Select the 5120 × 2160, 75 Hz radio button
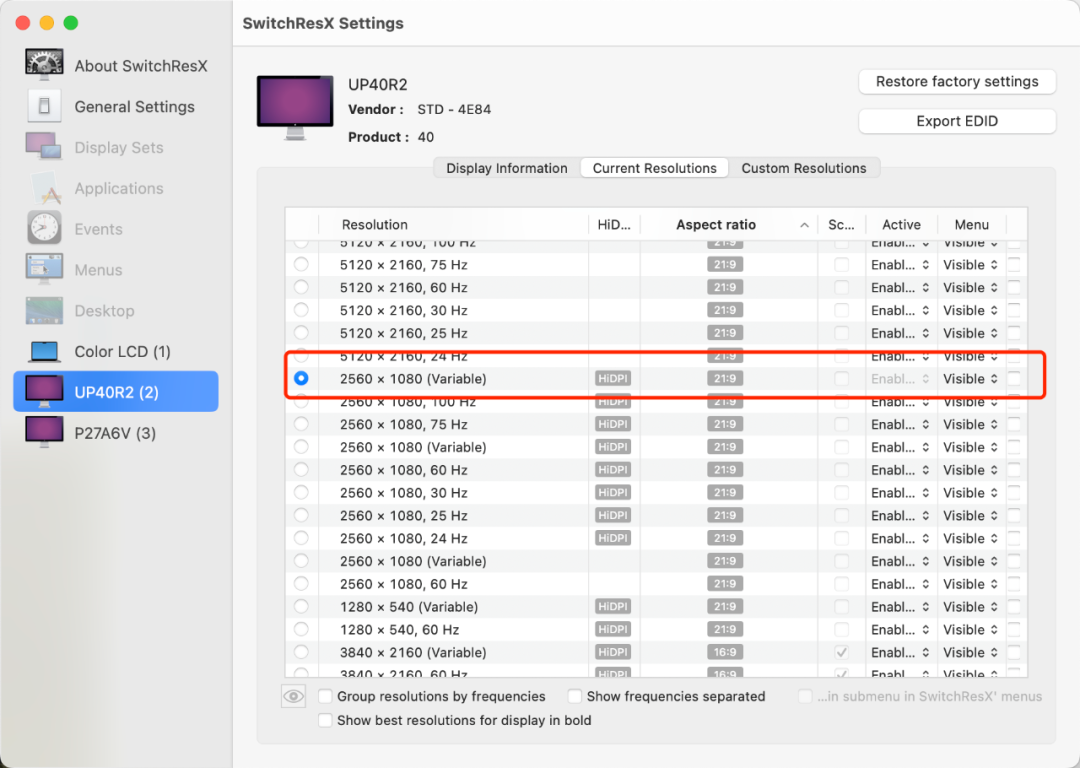 (x=301, y=265)
